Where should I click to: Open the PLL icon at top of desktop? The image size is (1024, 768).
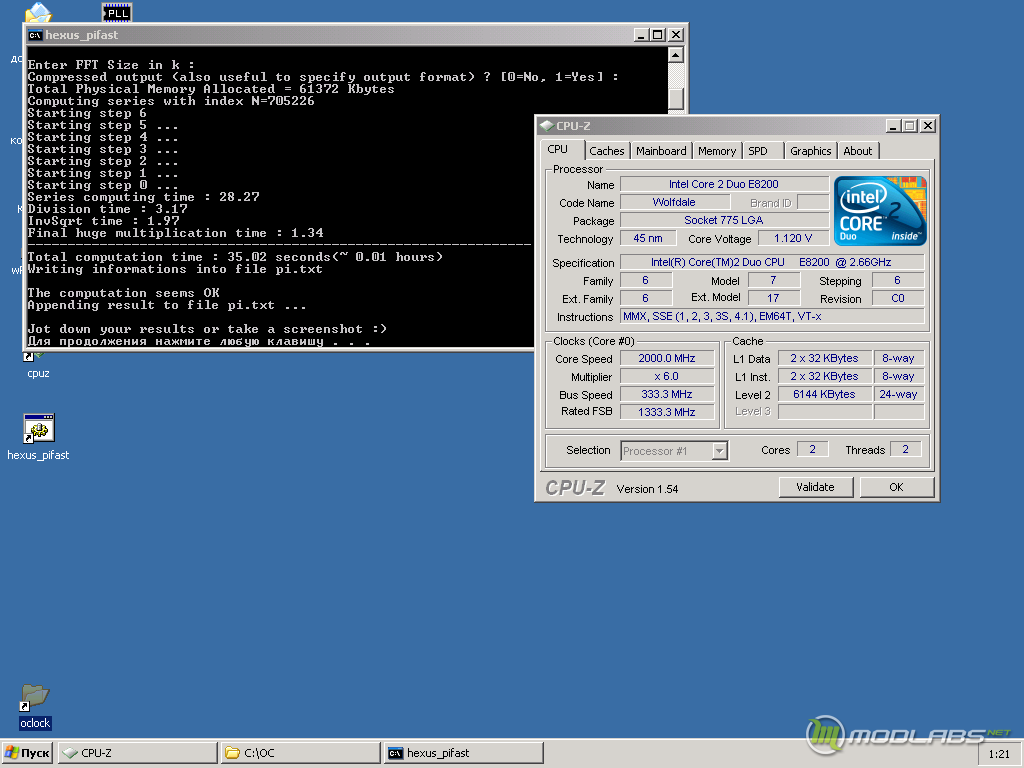click(118, 11)
